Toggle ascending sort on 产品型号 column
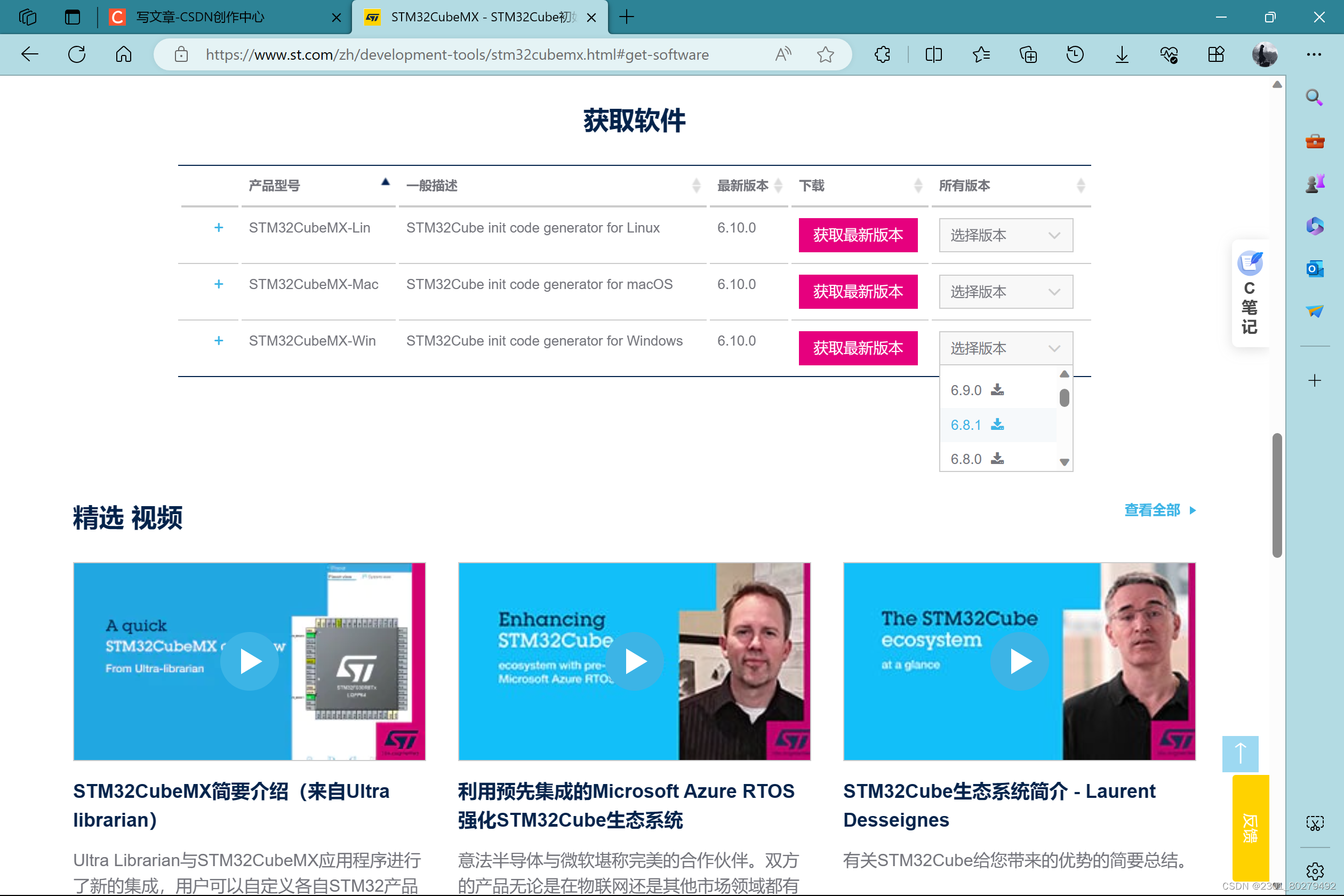1344x896 pixels. tap(386, 182)
